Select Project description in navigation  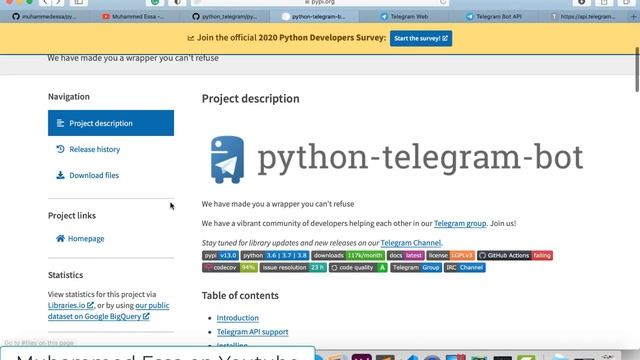111,123
